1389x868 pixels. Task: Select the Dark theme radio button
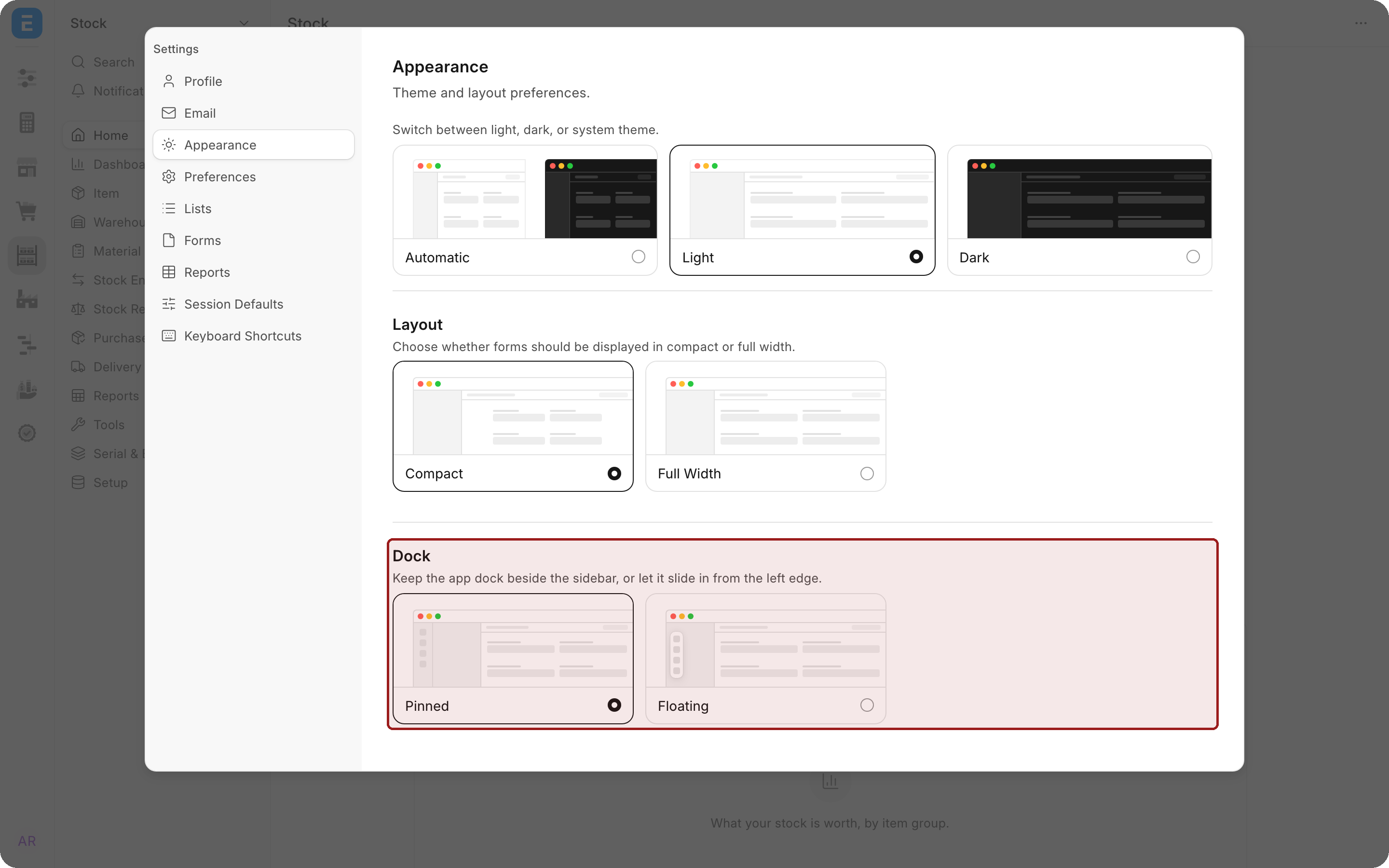[1193, 257]
